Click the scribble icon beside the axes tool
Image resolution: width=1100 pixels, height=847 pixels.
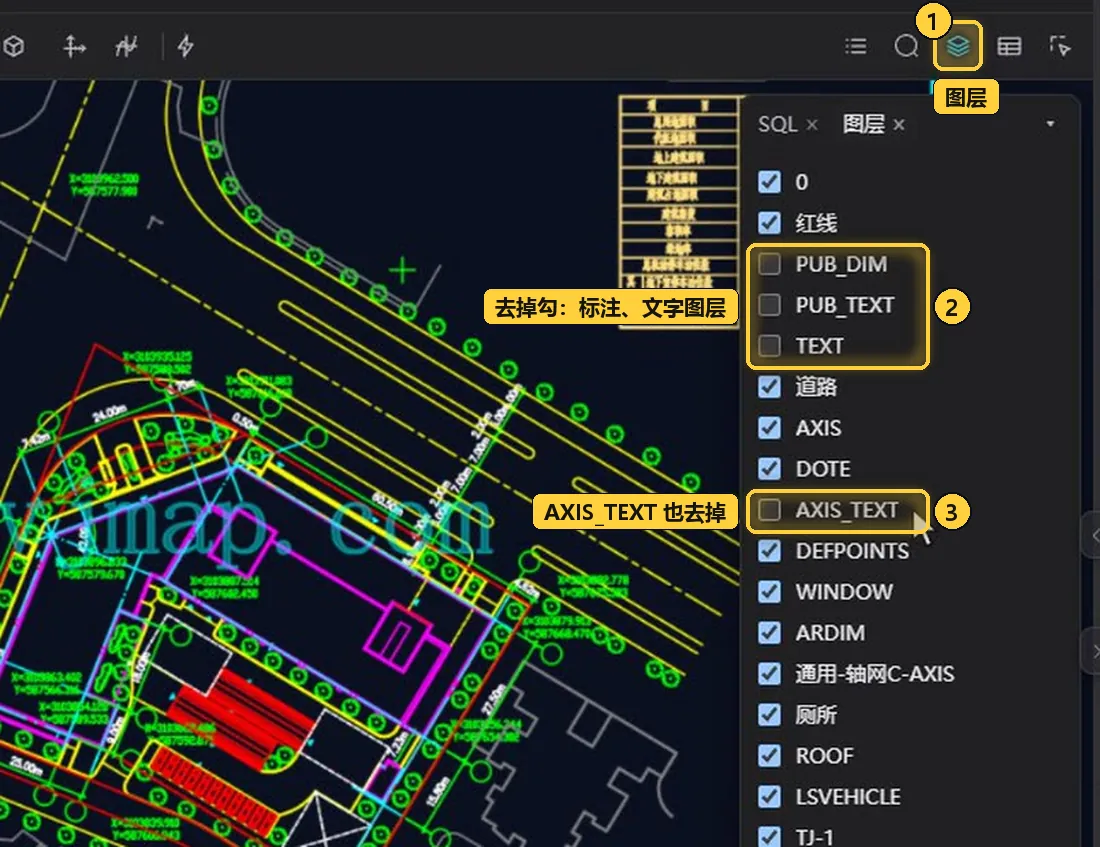click(126, 46)
